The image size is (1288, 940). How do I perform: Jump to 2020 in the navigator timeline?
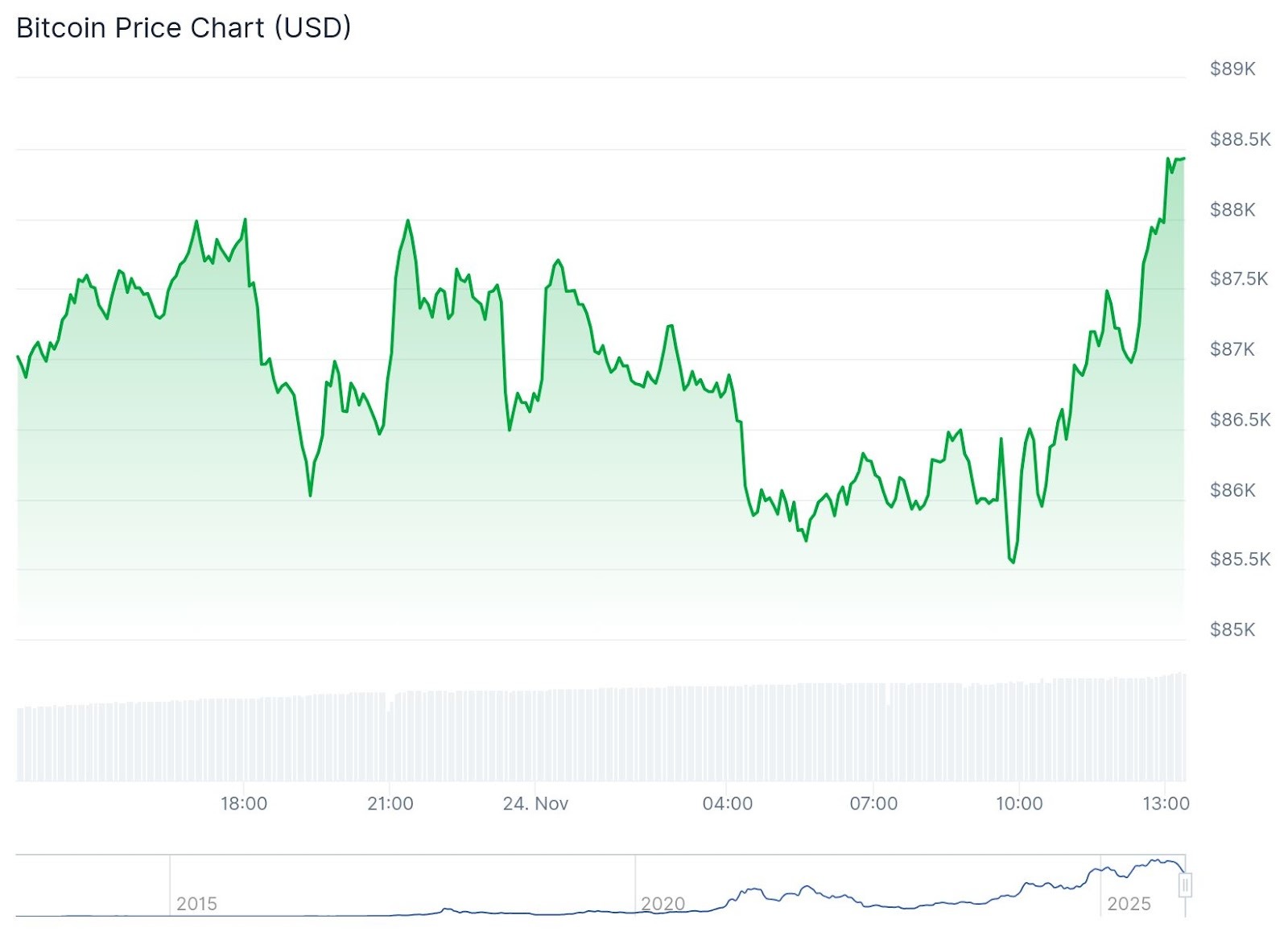click(x=663, y=904)
